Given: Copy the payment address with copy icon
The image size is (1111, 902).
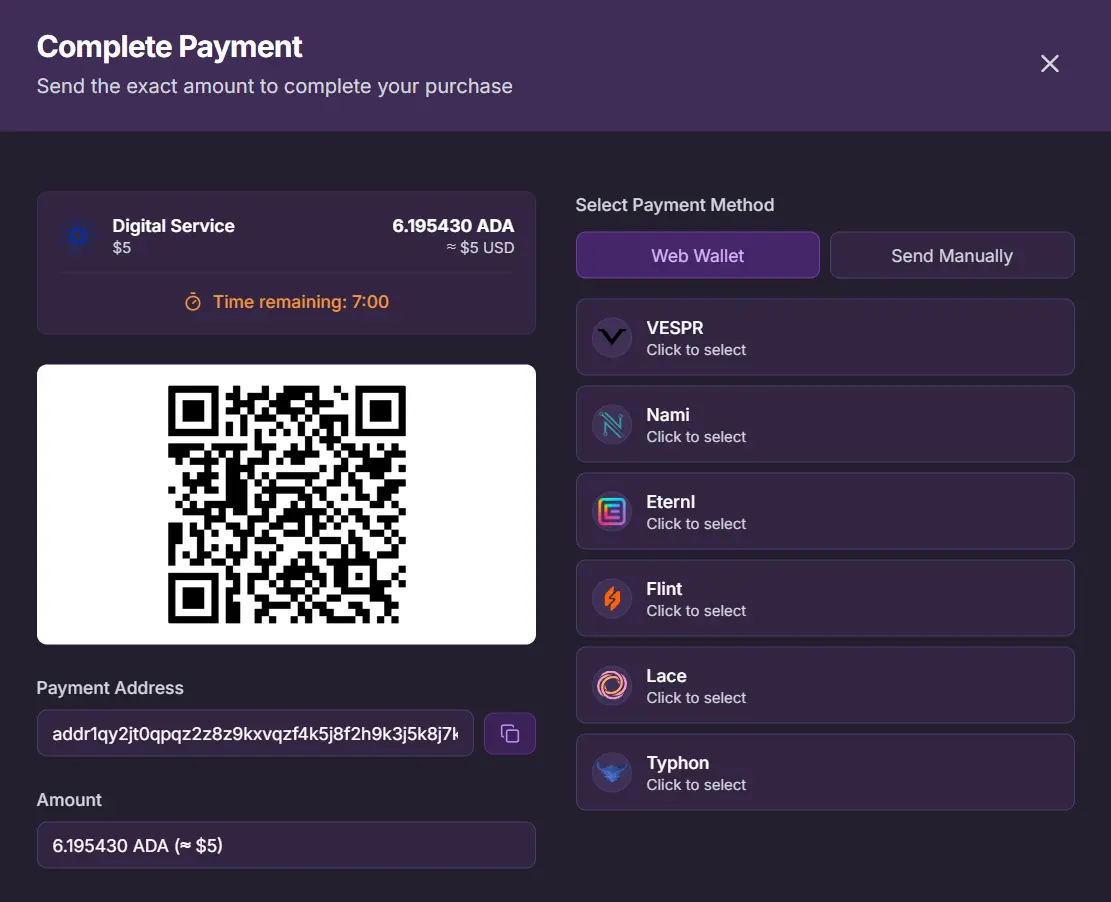Looking at the screenshot, I should tap(510, 734).
